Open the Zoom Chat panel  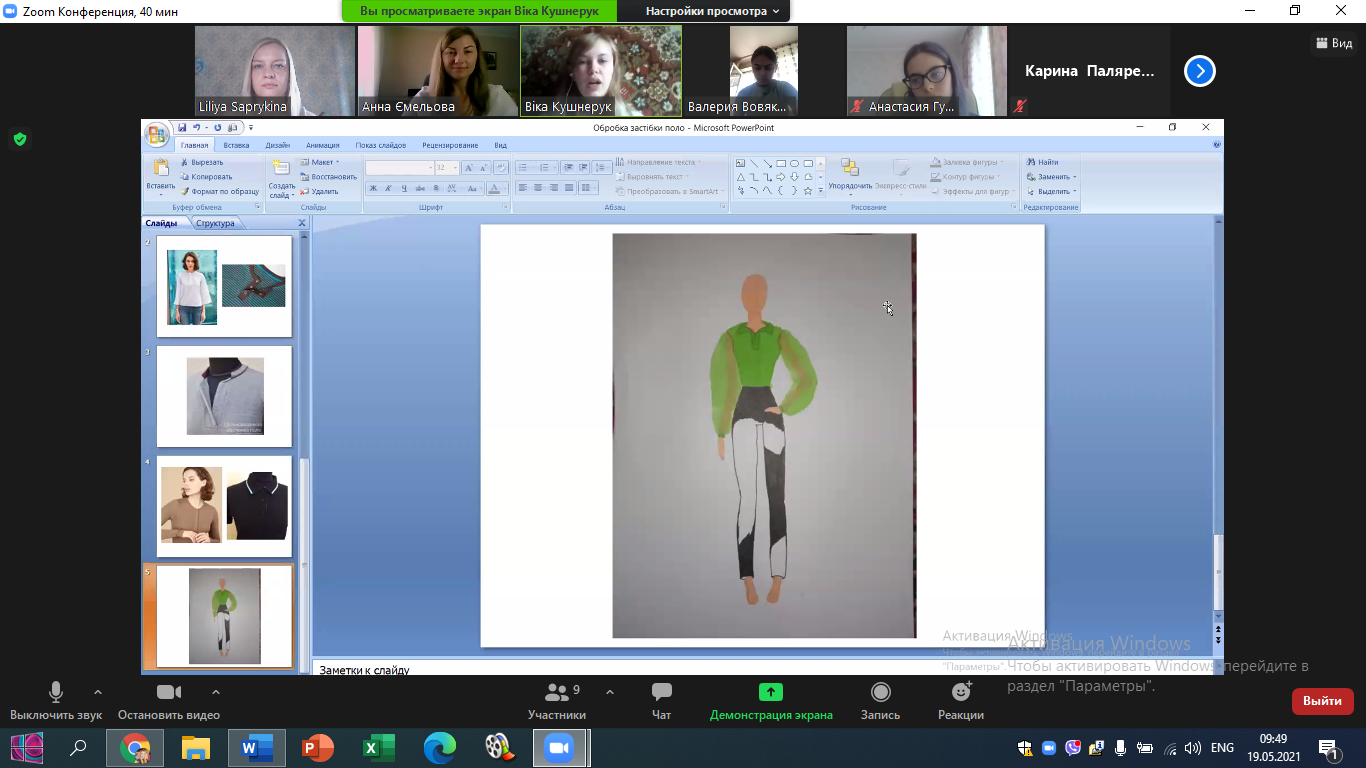click(661, 700)
